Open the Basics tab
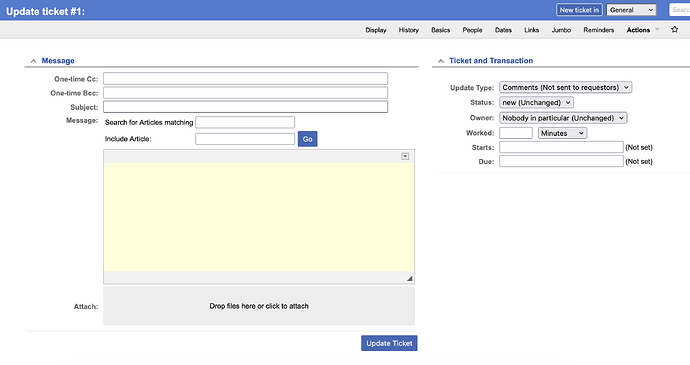The image size is (690, 365). 440,30
